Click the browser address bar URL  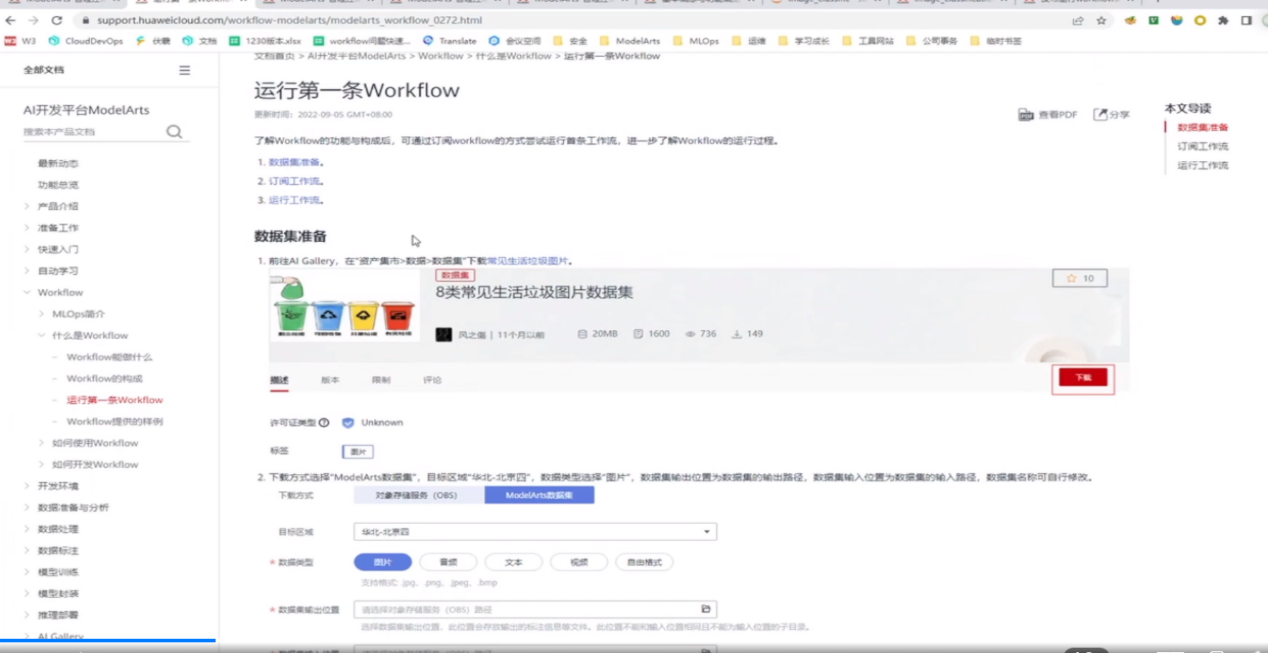290,20
